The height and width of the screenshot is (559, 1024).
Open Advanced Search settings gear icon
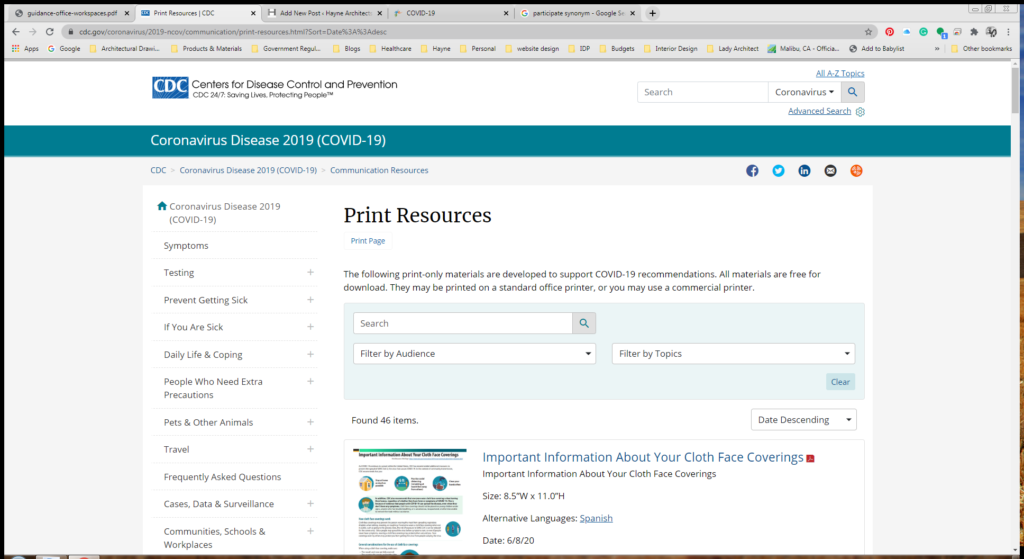click(860, 112)
